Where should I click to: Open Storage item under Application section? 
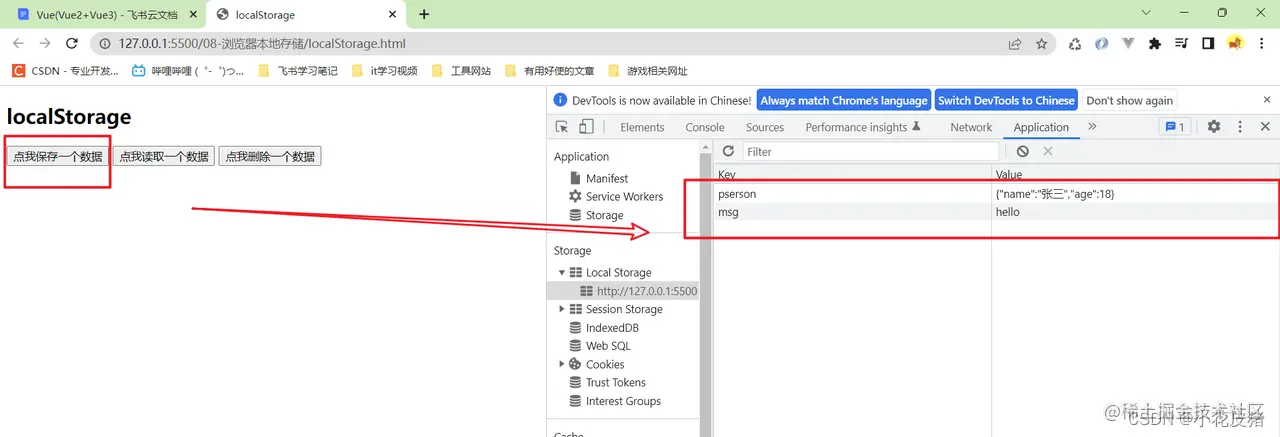[x=604, y=215]
